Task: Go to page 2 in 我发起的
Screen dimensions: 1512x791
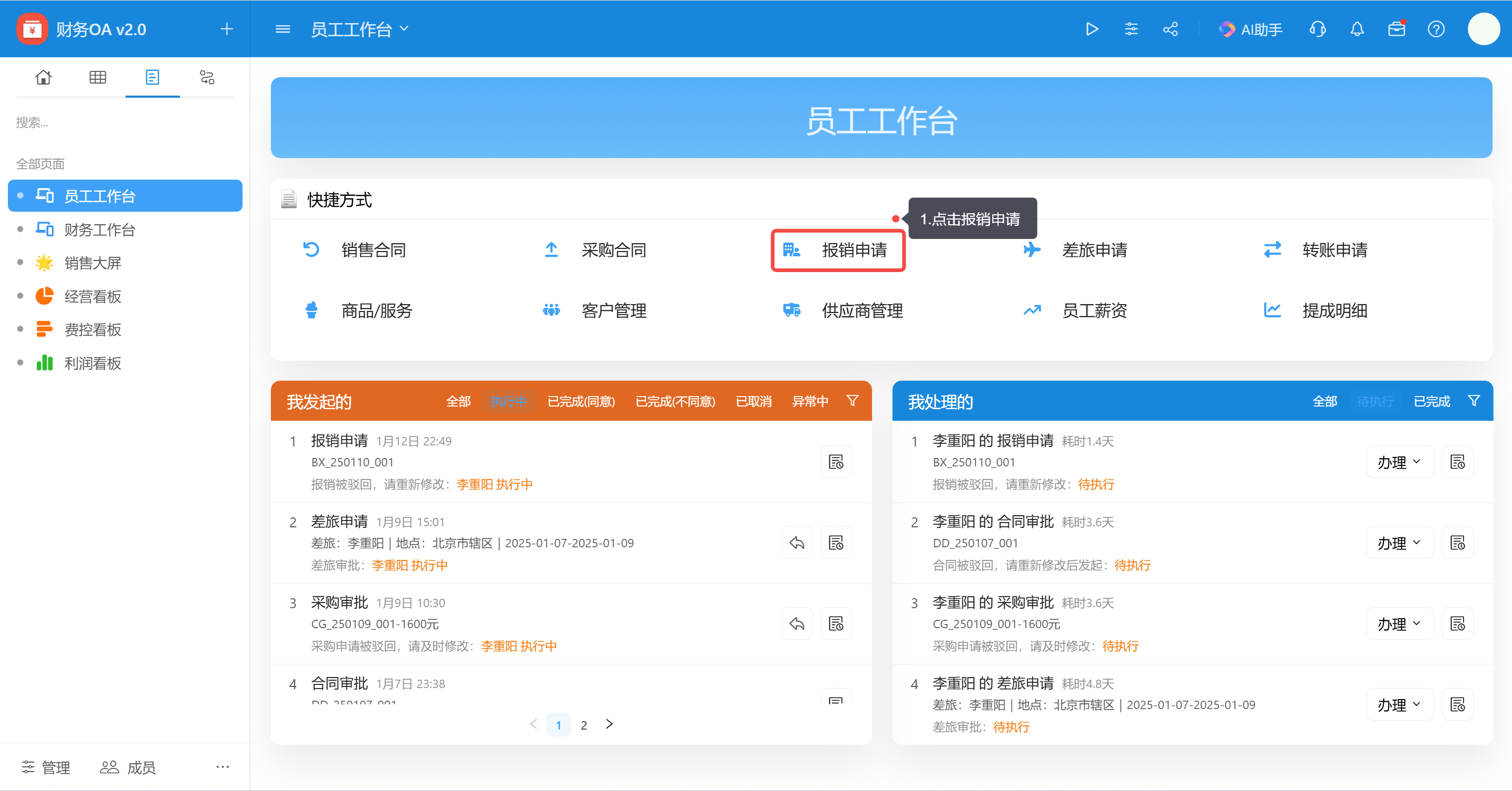Action: click(x=584, y=725)
